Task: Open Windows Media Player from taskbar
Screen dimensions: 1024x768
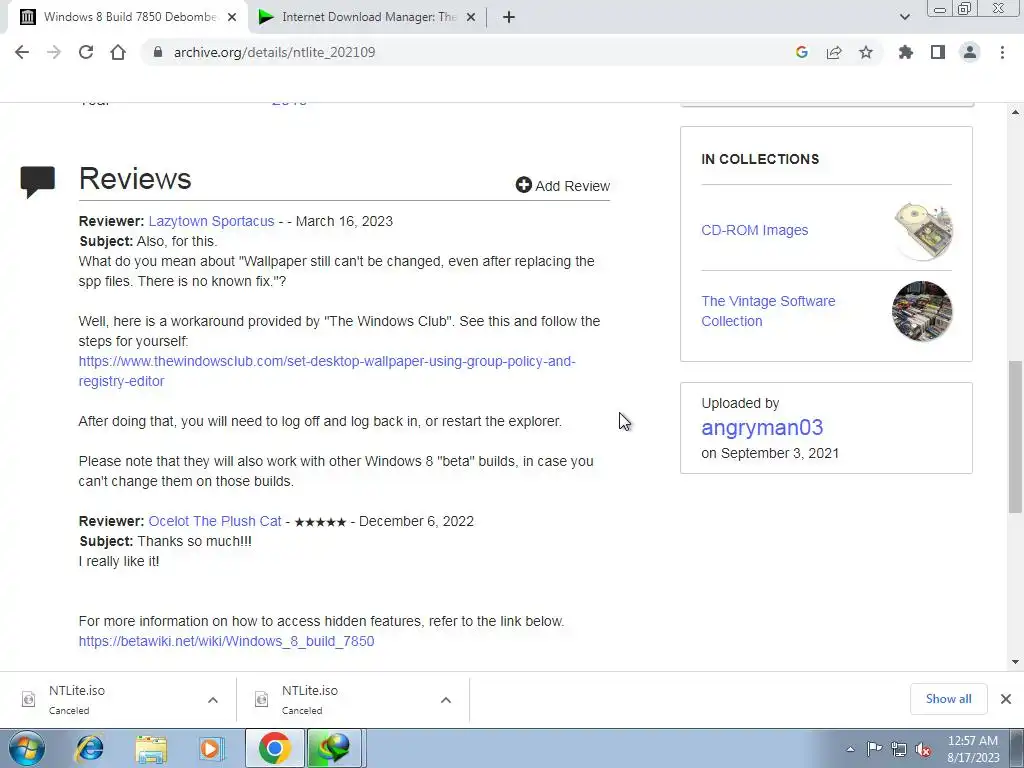Action: (x=210, y=748)
